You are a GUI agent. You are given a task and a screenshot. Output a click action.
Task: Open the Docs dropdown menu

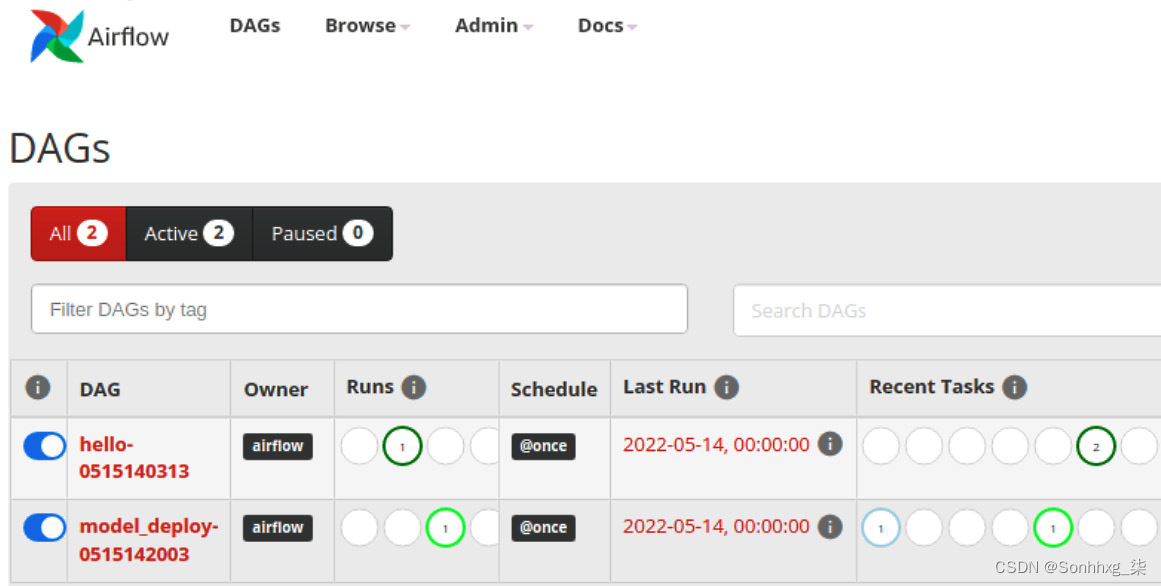click(607, 26)
